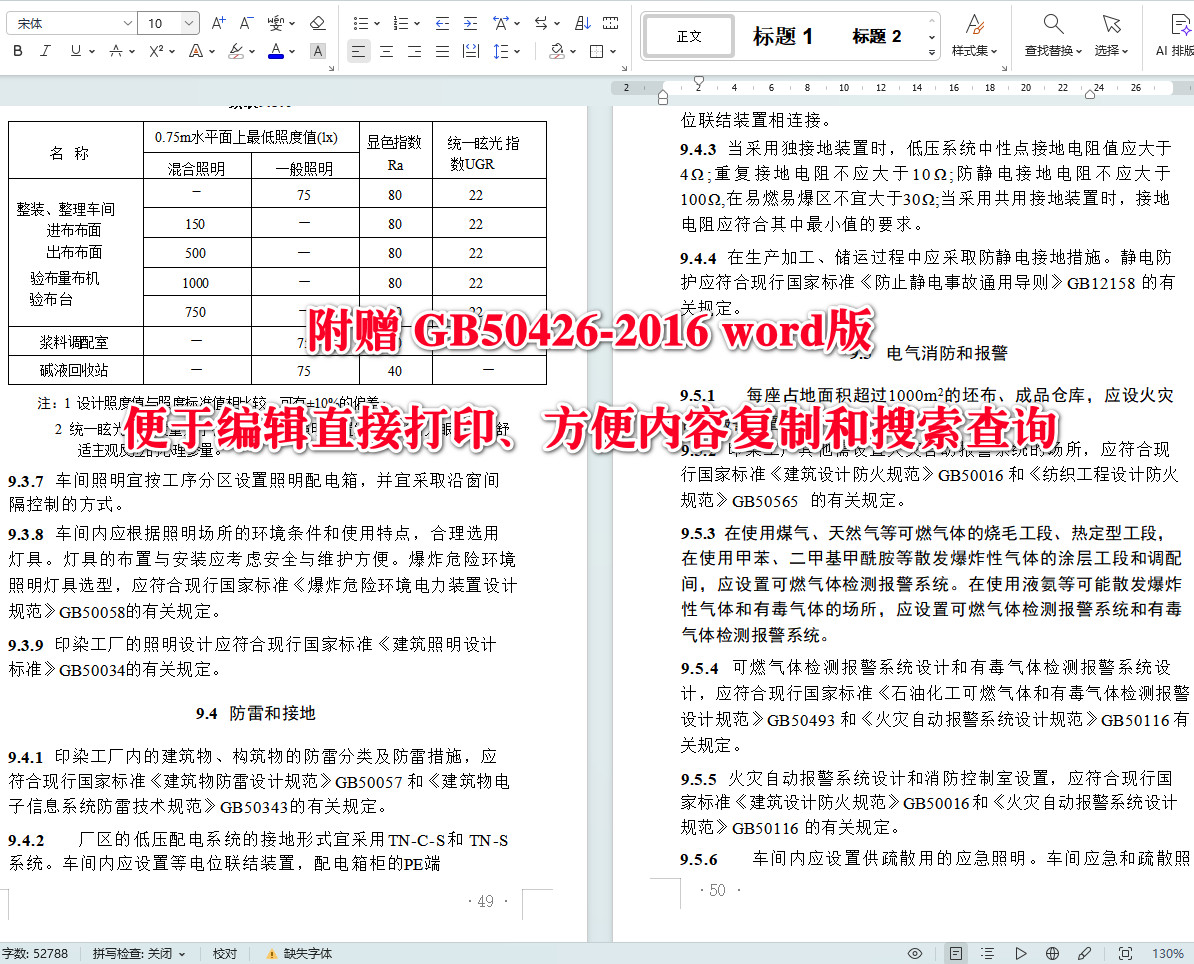This screenshot has width=1194, height=964.
Task: Open the 选择 selection menu
Action: point(1112,35)
